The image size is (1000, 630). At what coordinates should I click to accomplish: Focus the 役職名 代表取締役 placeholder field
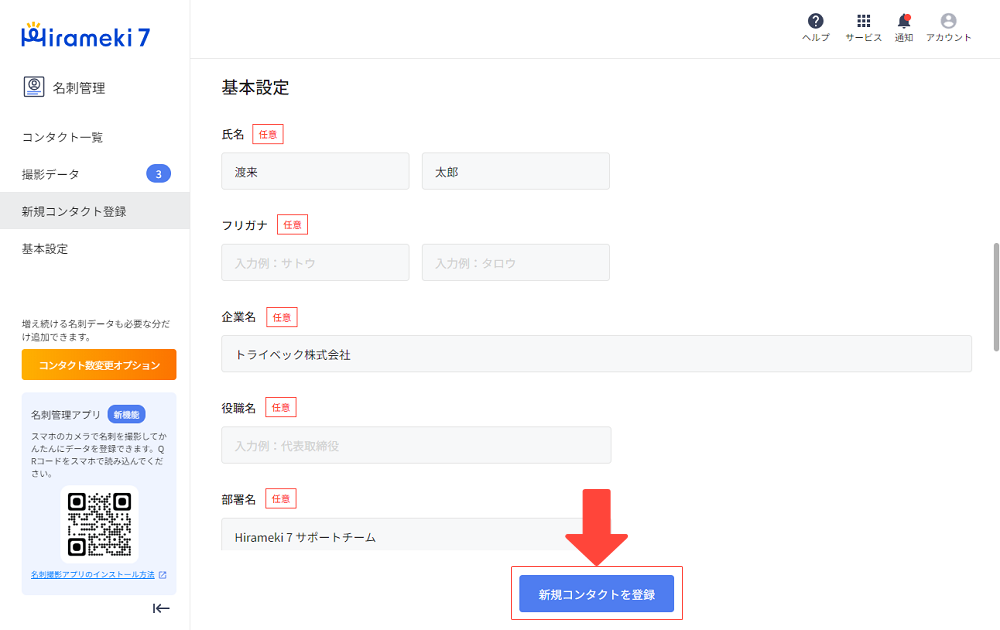click(x=416, y=445)
